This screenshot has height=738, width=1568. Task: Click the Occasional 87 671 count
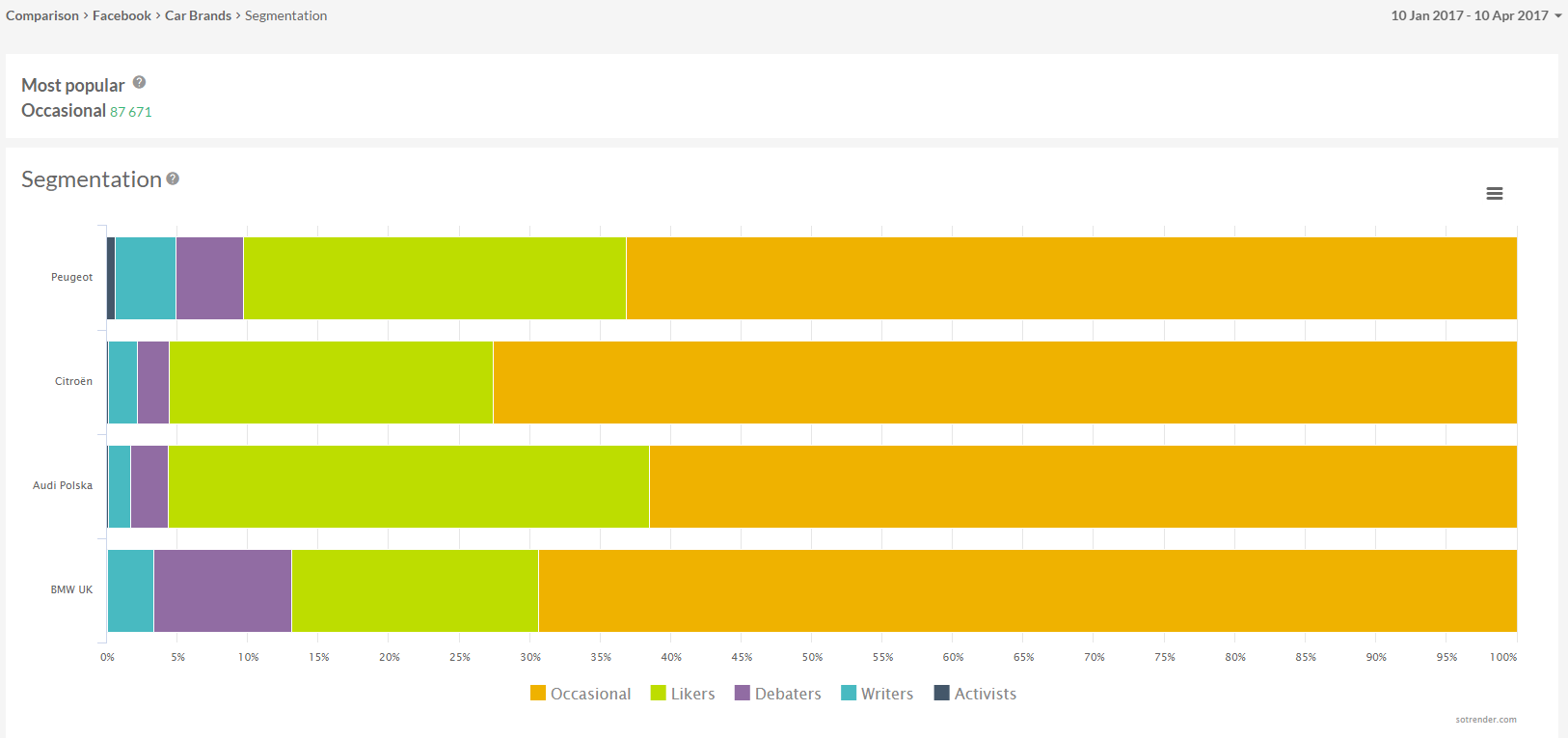click(131, 112)
